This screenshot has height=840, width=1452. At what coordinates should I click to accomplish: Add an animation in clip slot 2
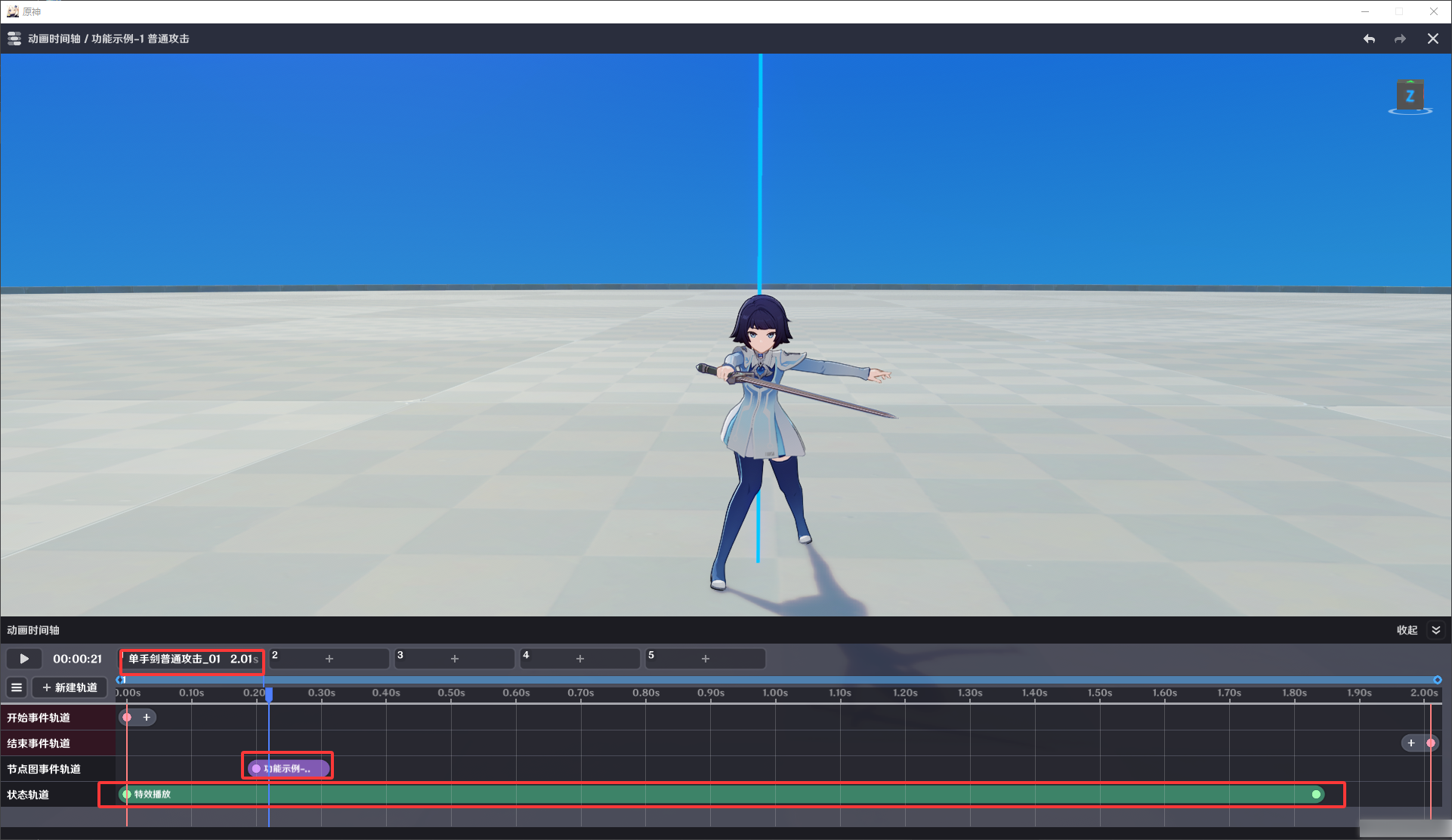(329, 659)
